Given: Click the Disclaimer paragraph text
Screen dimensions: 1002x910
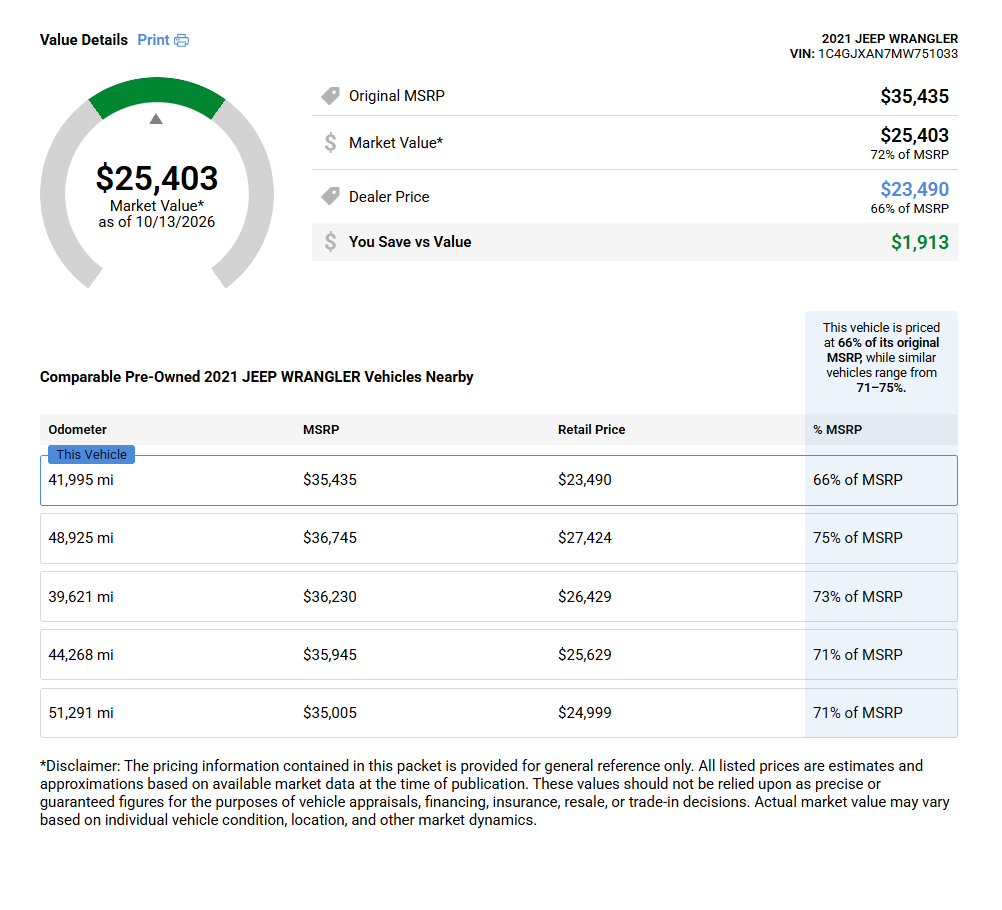Looking at the screenshot, I should [495, 792].
